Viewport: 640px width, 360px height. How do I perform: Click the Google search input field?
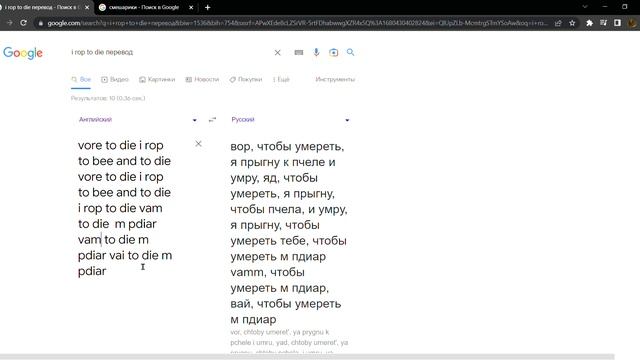coord(169,52)
